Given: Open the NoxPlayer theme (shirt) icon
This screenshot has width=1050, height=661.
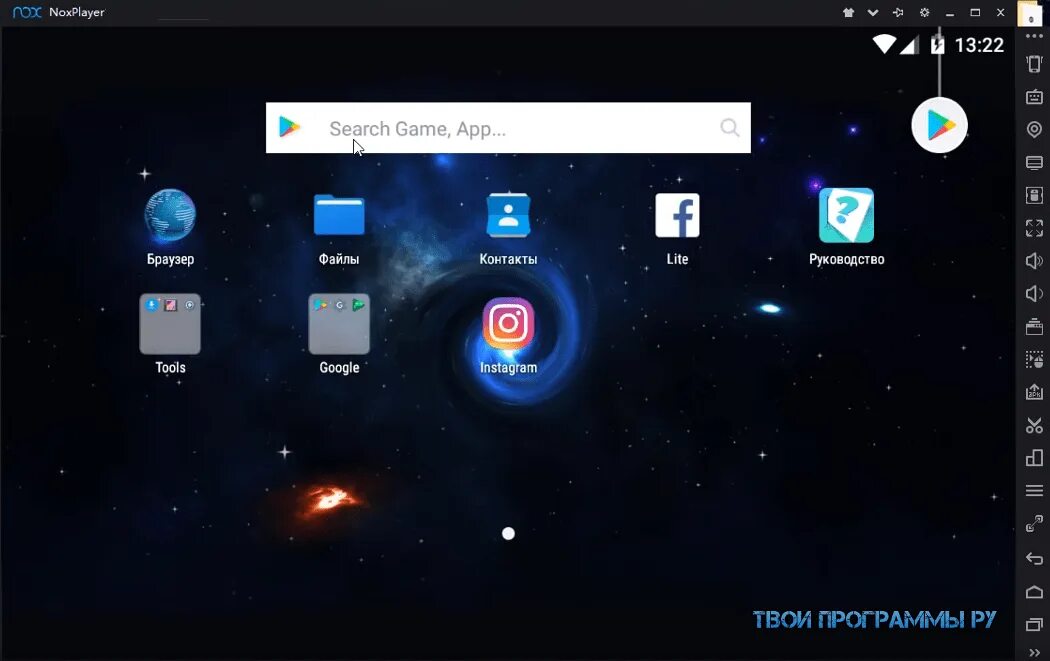Looking at the screenshot, I should point(848,12).
